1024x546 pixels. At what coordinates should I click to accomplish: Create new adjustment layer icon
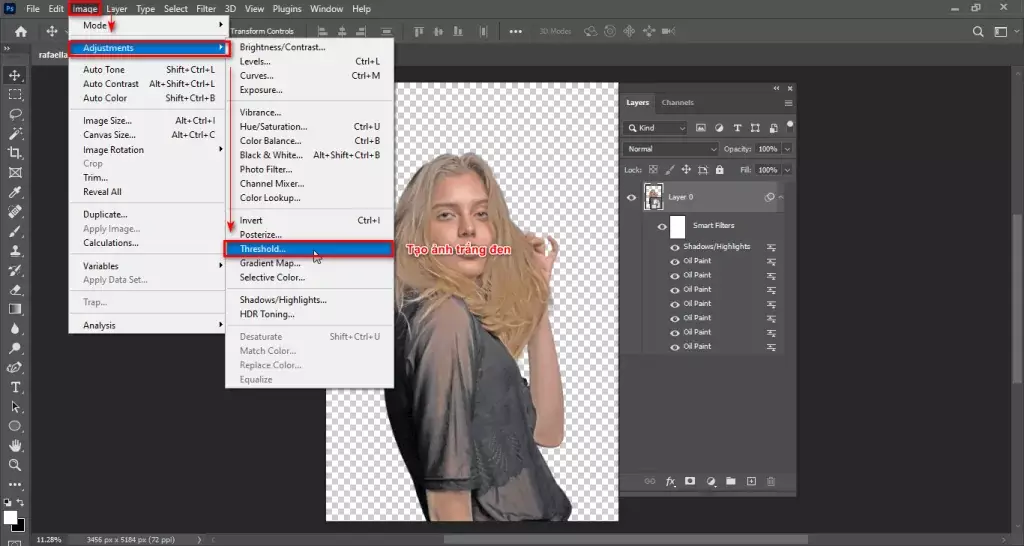[x=711, y=481]
